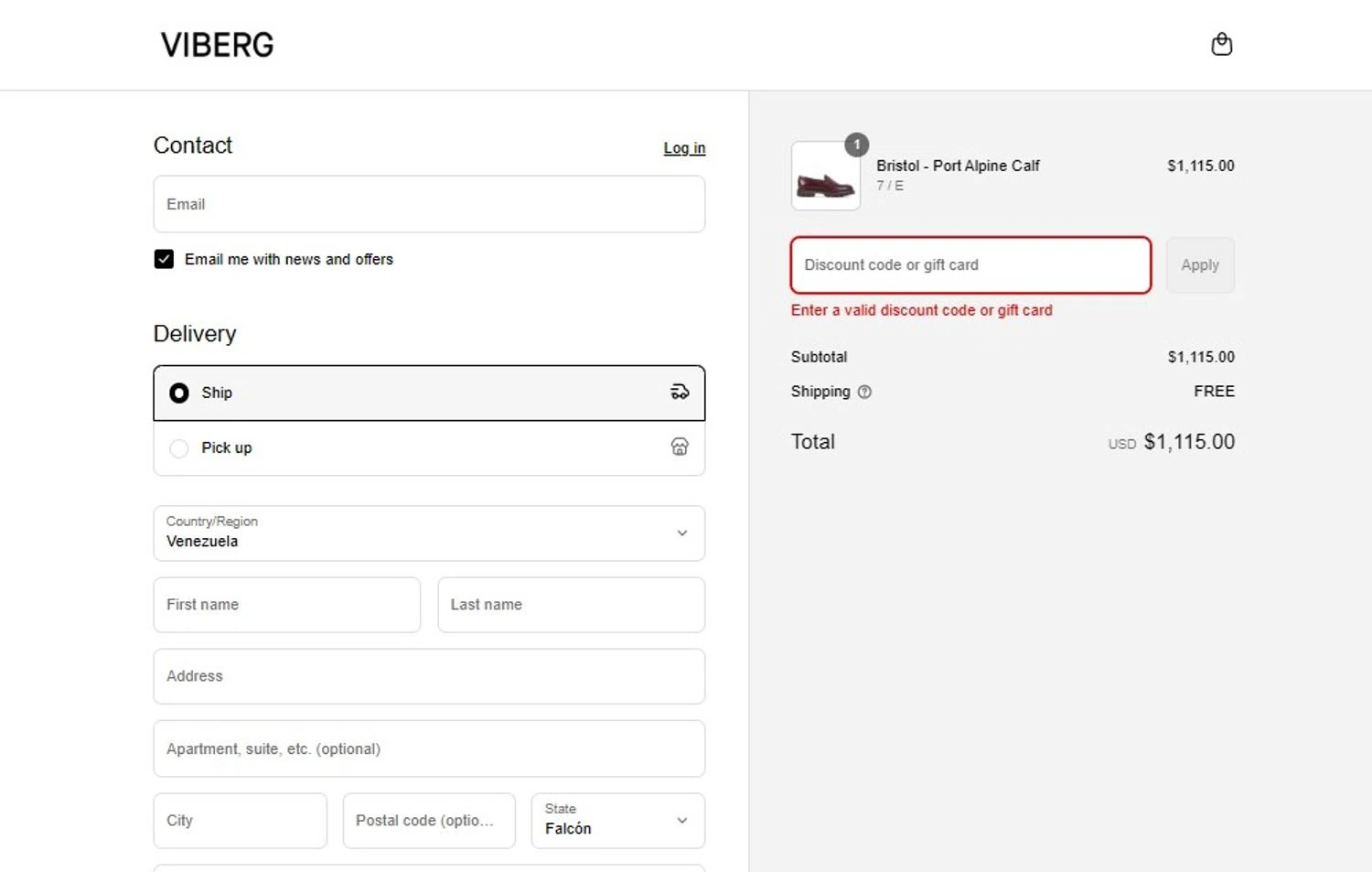Click the Address field

click(x=429, y=676)
